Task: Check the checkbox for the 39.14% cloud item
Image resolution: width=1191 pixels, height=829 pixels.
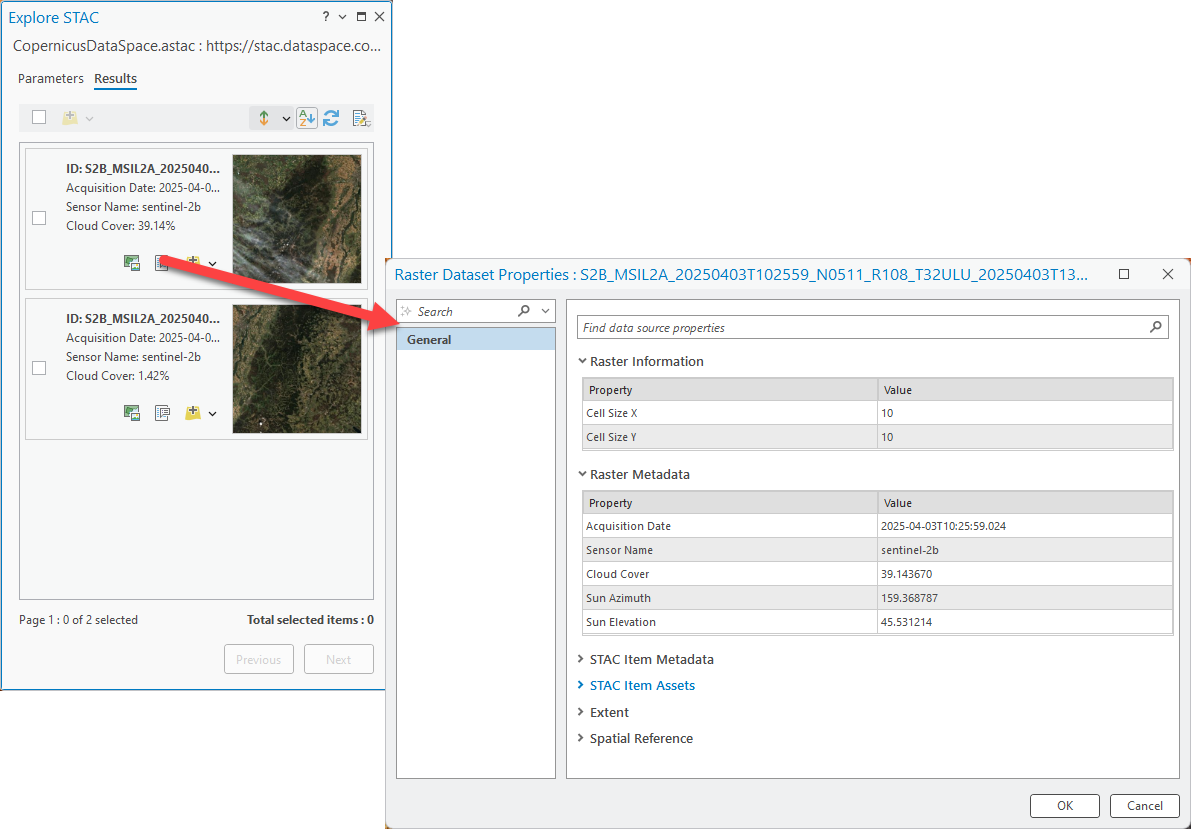Action: [x=38, y=218]
